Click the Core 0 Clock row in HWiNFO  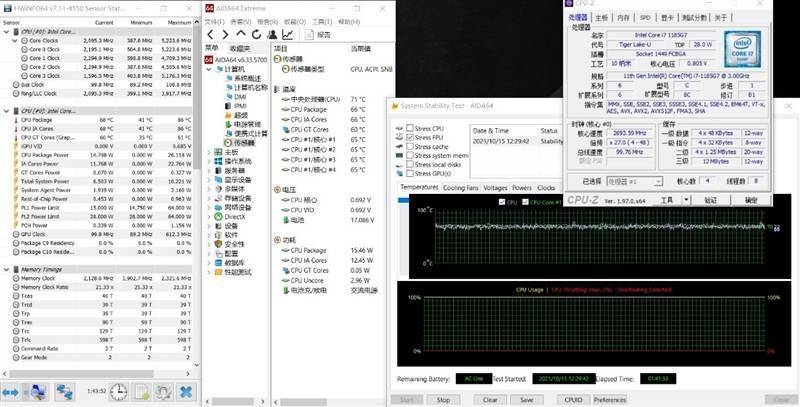click(x=96, y=49)
